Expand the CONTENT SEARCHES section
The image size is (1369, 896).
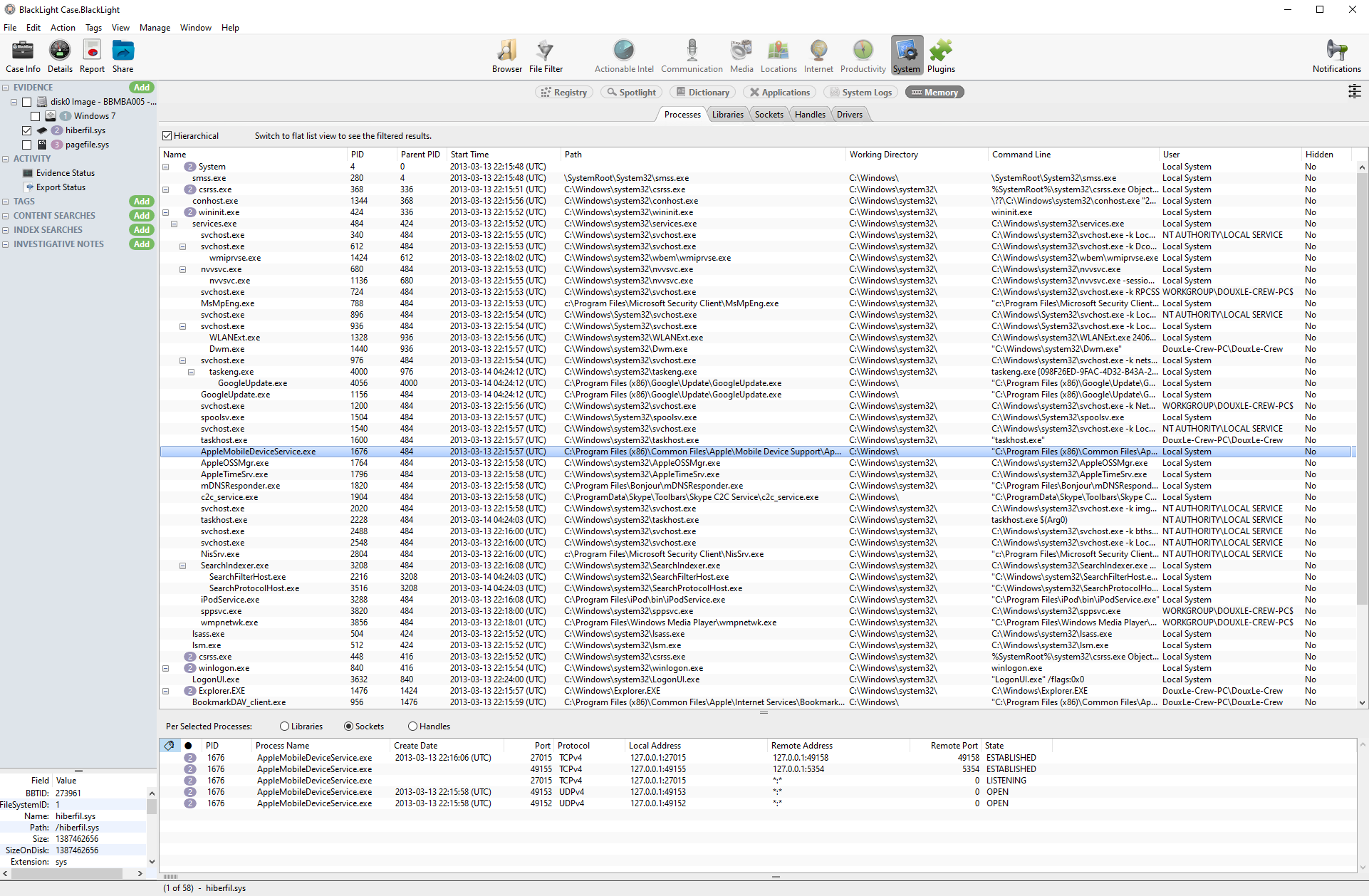[x=6, y=216]
